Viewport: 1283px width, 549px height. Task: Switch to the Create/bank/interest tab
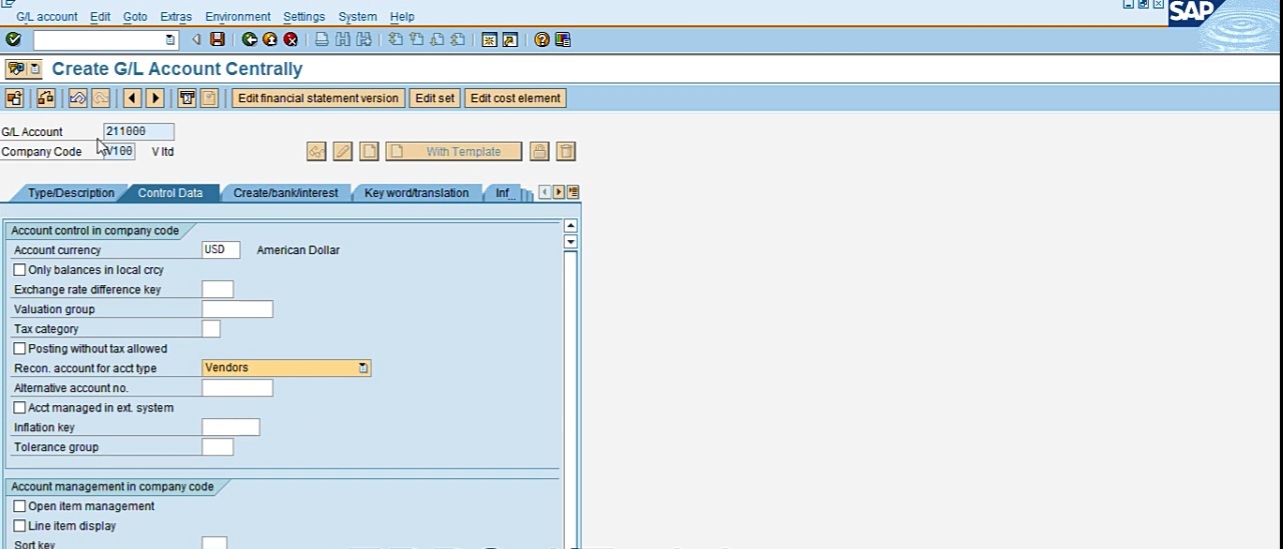click(286, 193)
